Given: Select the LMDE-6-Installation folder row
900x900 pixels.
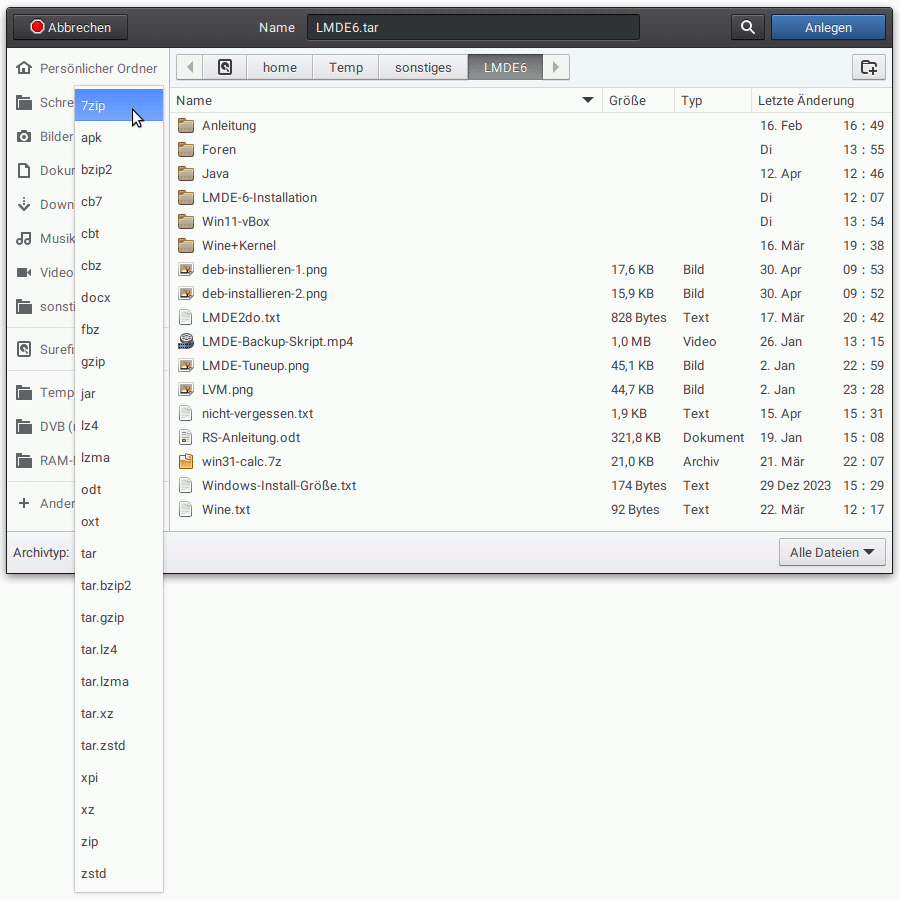Looking at the screenshot, I should point(531,197).
